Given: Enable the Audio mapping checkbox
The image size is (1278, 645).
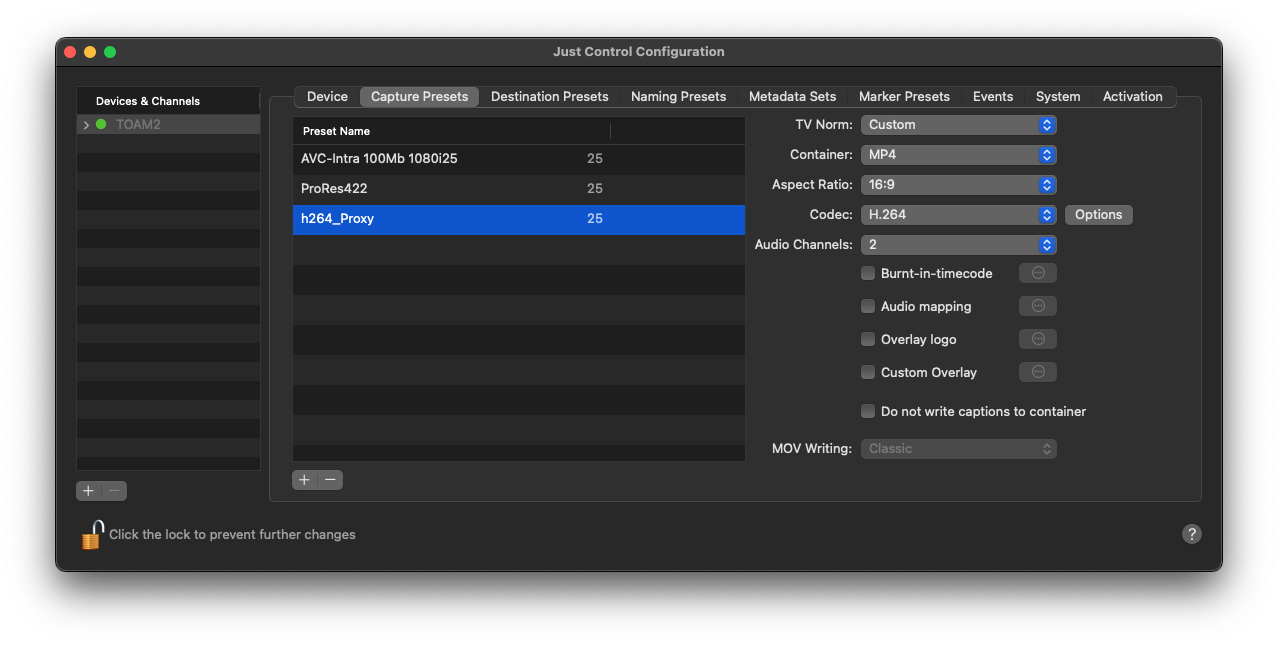Looking at the screenshot, I should [868, 306].
